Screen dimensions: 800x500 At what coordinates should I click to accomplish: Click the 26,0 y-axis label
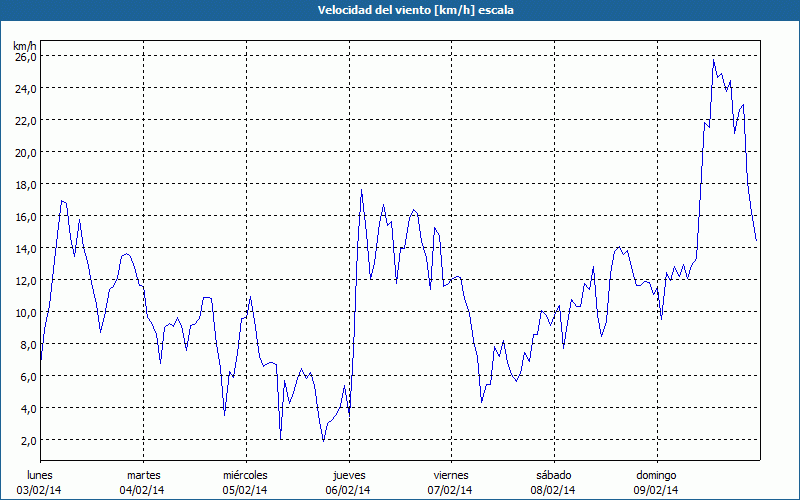pyautogui.click(x=26, y=57)
